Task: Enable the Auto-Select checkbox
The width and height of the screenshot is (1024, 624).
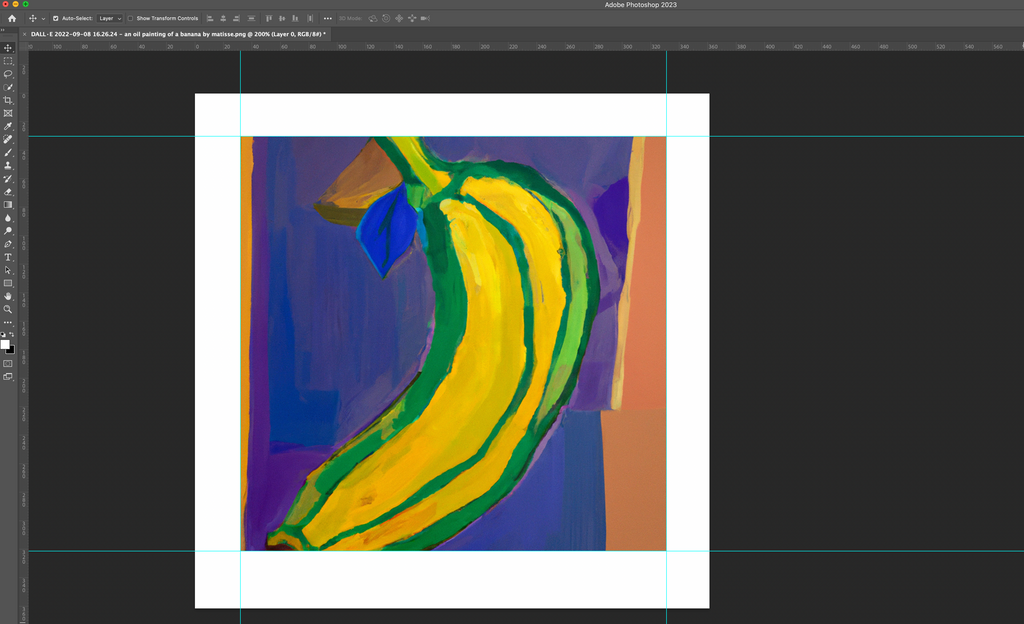Action: point(57,17)
